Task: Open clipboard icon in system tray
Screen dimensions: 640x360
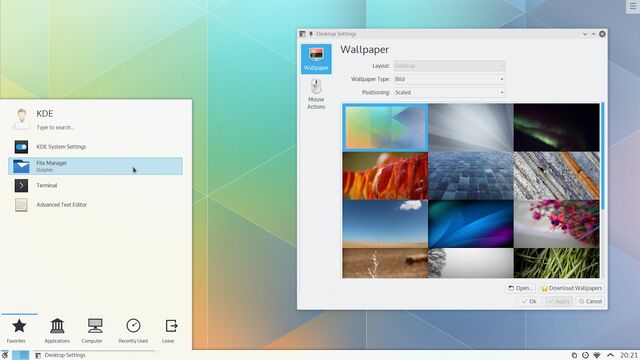Action: click(574, 355)
